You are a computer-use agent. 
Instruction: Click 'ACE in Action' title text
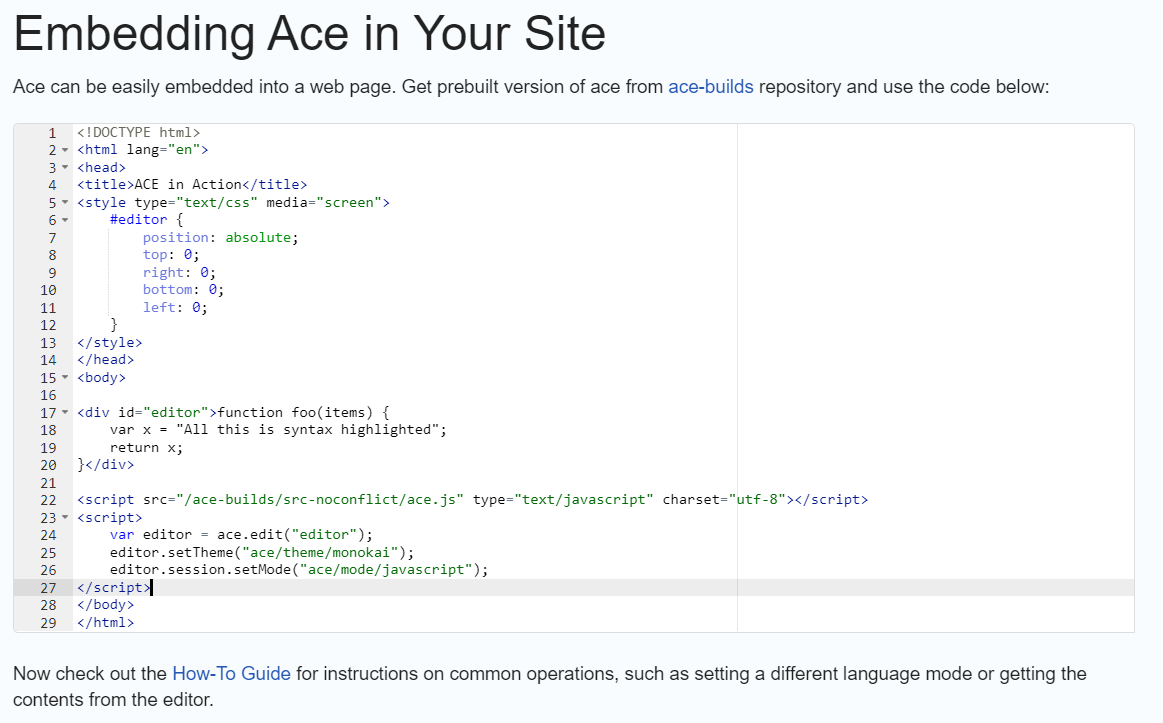click(x=188, y=185)
